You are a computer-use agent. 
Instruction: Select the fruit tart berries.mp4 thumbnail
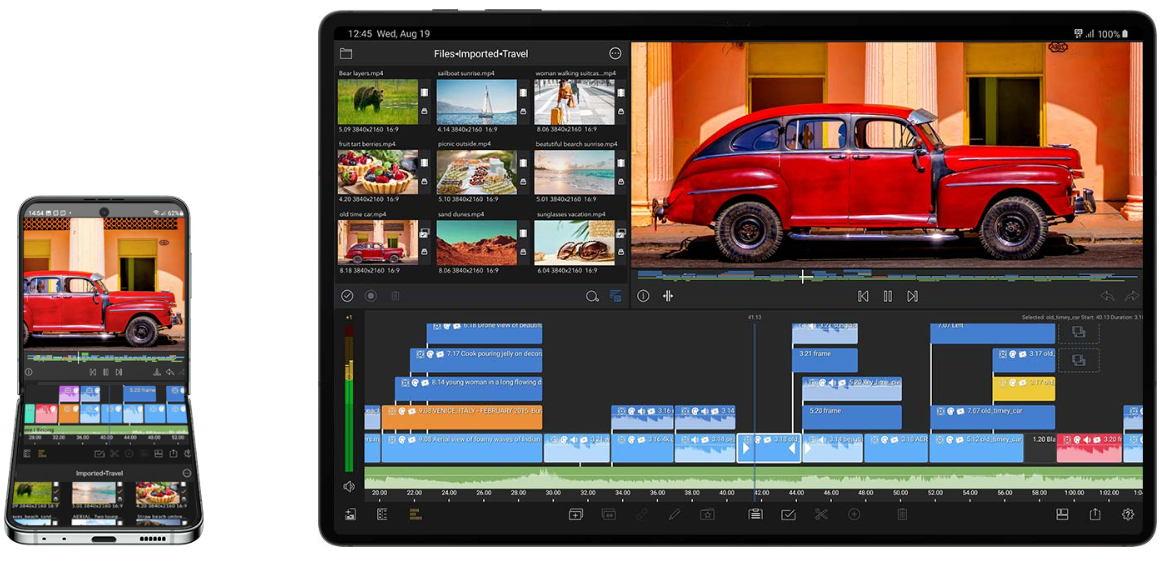tap(377, 172)
